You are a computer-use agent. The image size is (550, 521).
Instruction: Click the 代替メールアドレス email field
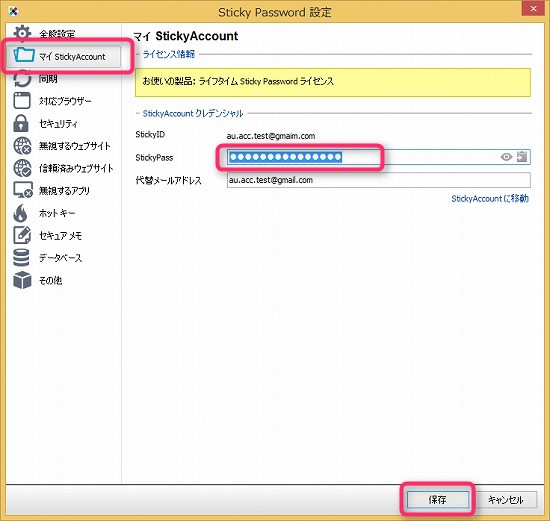pyautogui.click(x=378, y=180)
